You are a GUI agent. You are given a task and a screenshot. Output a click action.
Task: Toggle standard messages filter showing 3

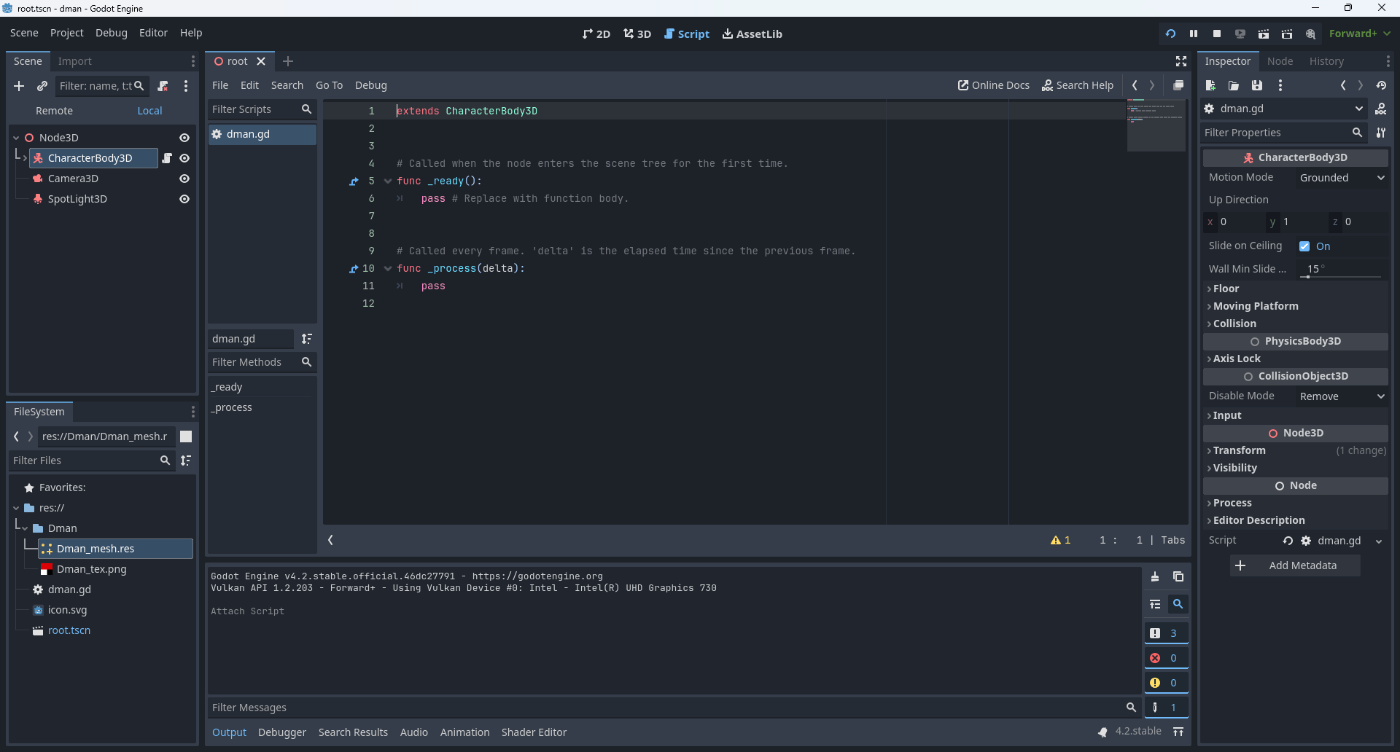[x=1167, y=633]
